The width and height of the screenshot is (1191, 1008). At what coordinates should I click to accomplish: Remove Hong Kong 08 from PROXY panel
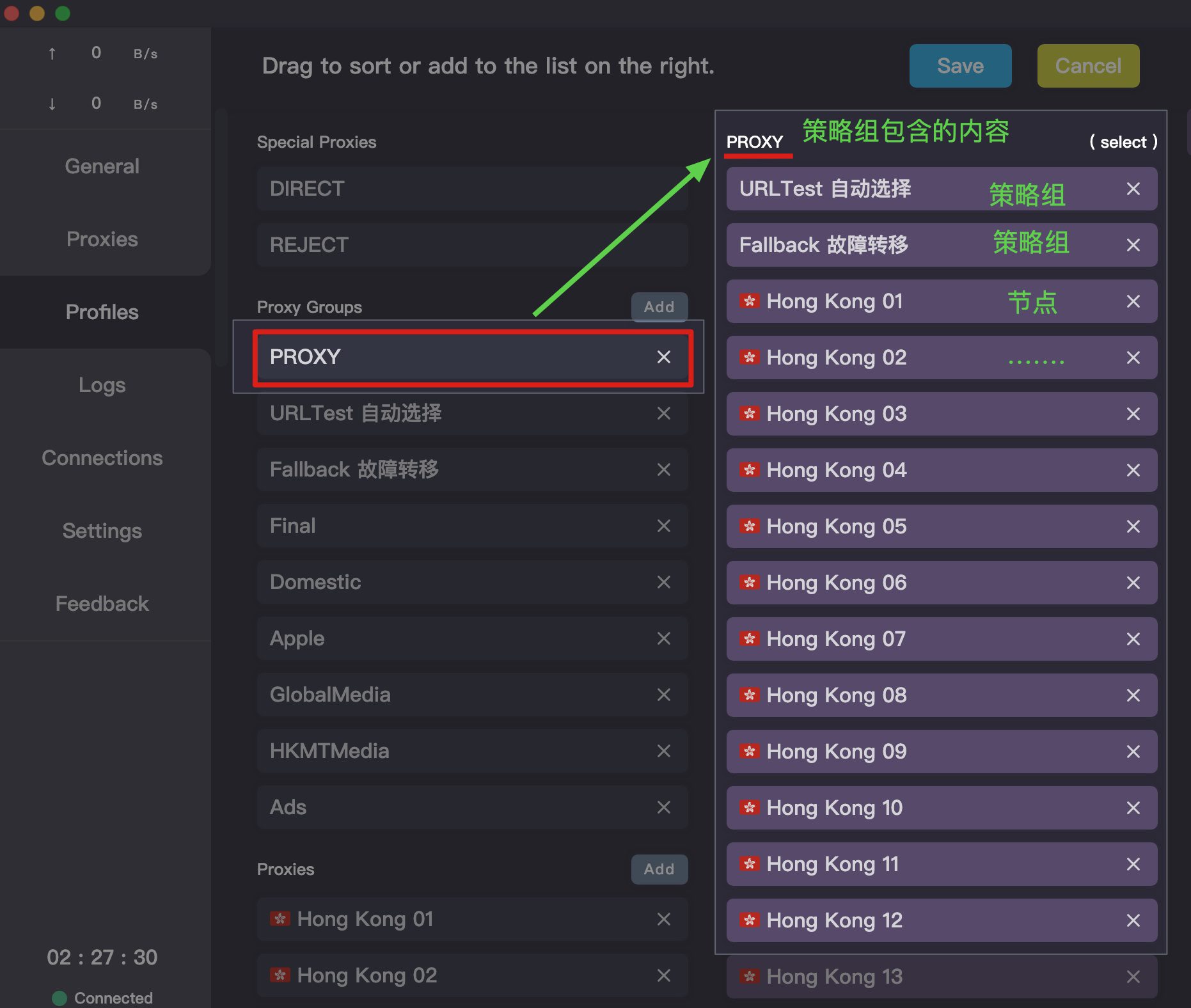pos(1133,695)
